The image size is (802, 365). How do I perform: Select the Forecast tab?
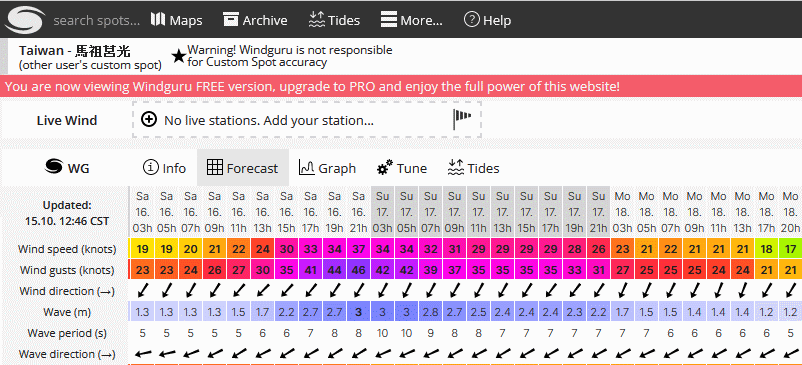pyautogui.click(x=242, y=168)
